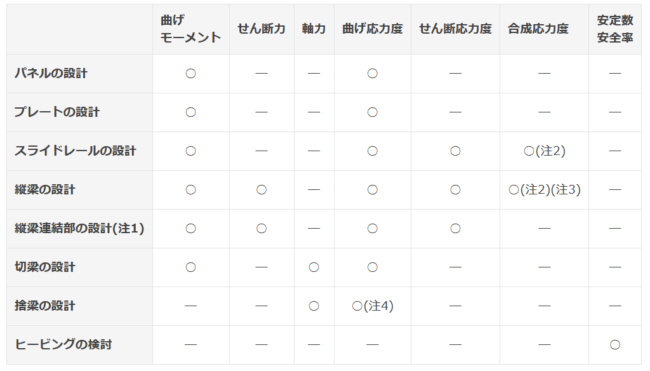The image size is (650, 371).
Task: Click the せん断応力度 column header
Action: click(x=455, y=29)
